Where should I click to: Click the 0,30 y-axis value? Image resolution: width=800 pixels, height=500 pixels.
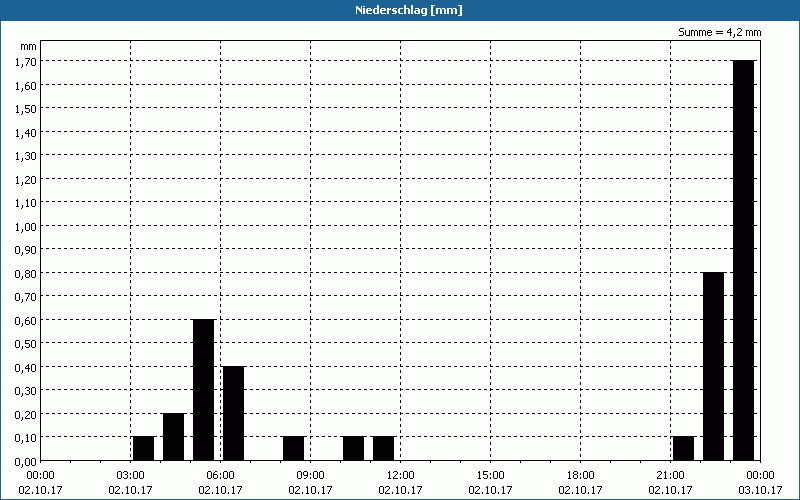(26, 391)
